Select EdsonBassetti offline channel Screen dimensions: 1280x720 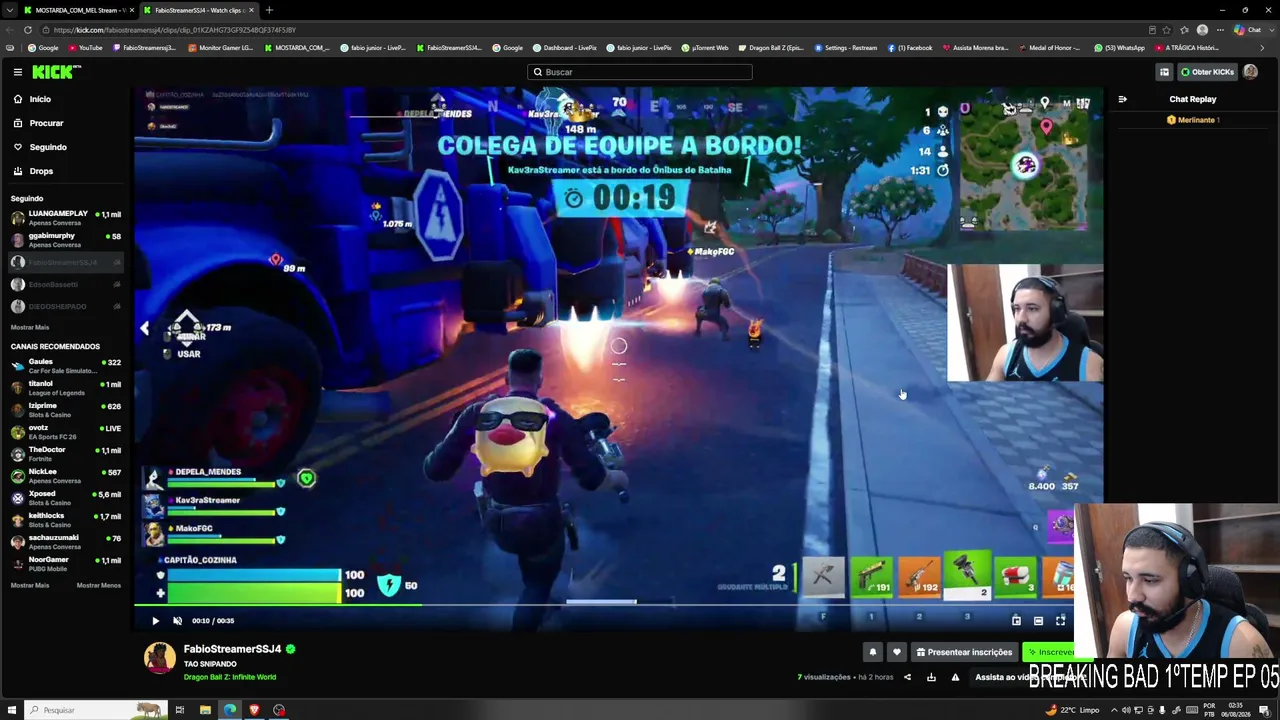tap(66, 284)
